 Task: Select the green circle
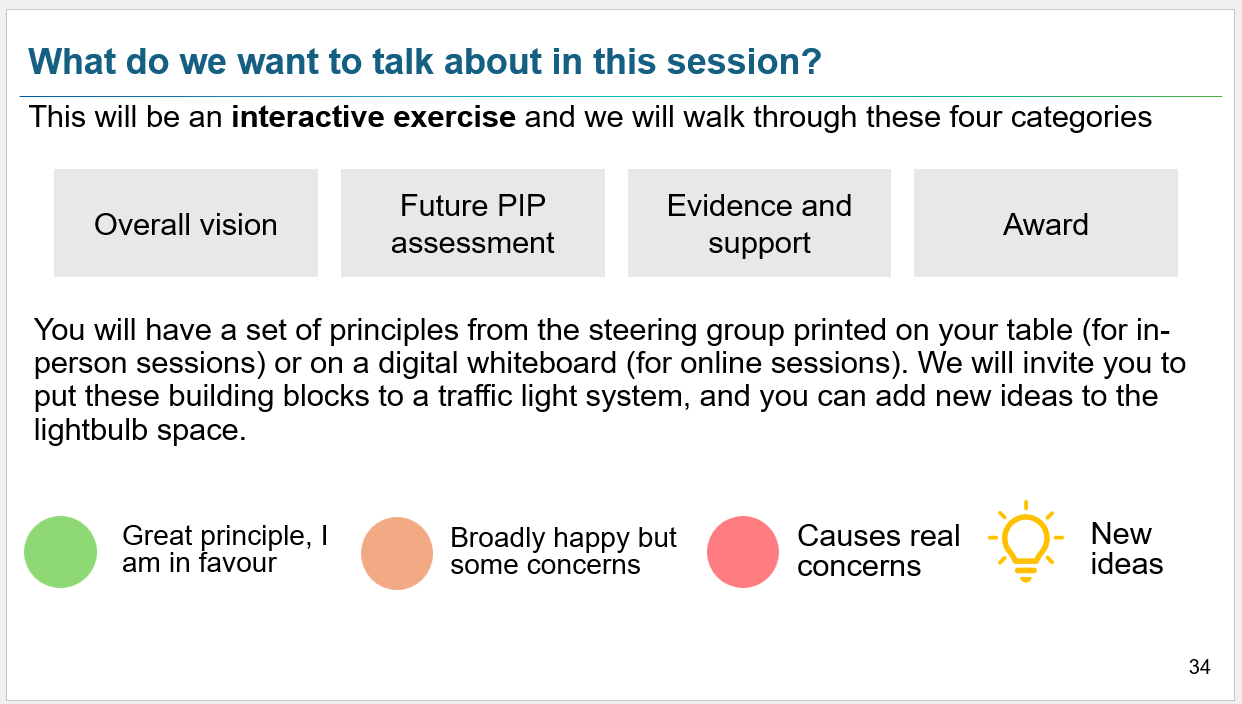[61, 552]
